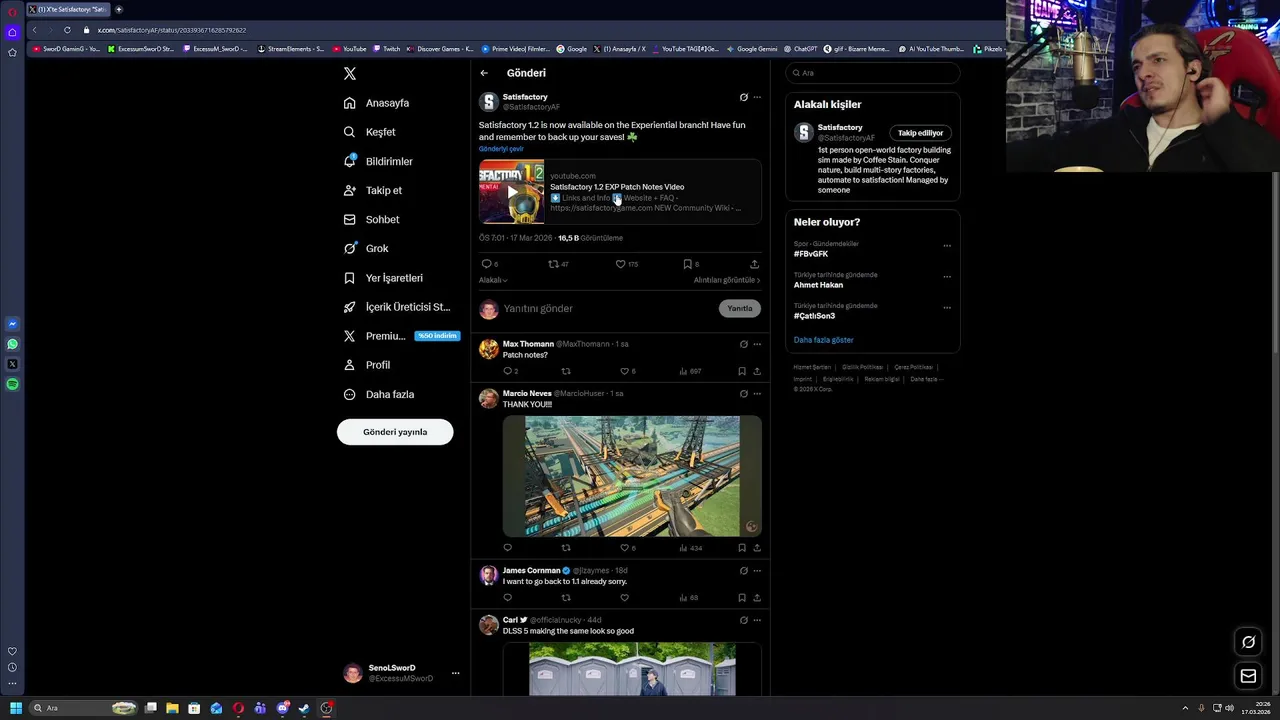Open the Twitch bookmark

[x=387, y=49]
